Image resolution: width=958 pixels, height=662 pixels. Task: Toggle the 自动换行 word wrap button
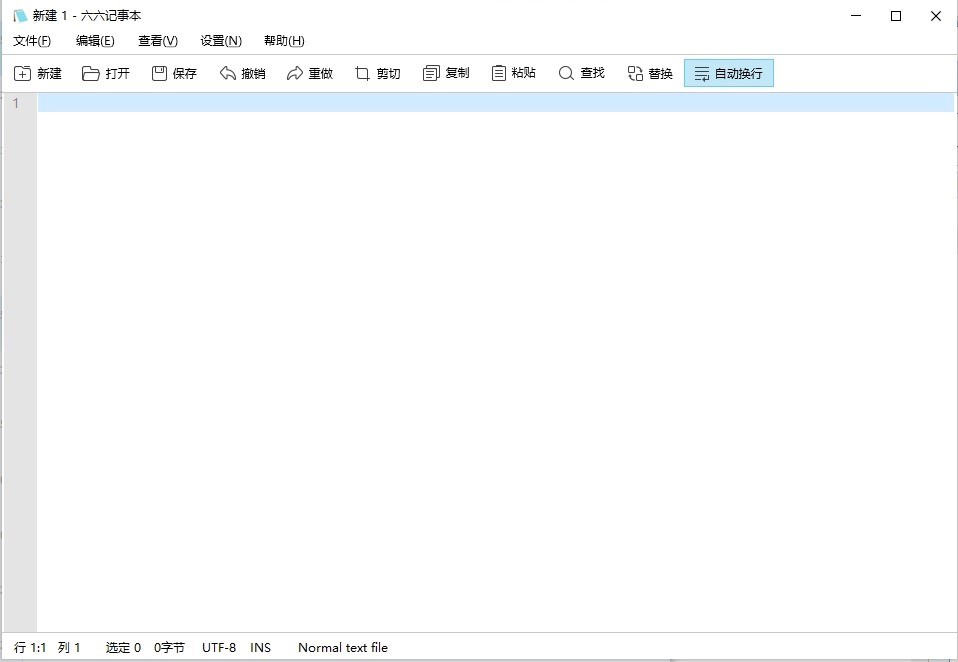[x=728, y=73]
